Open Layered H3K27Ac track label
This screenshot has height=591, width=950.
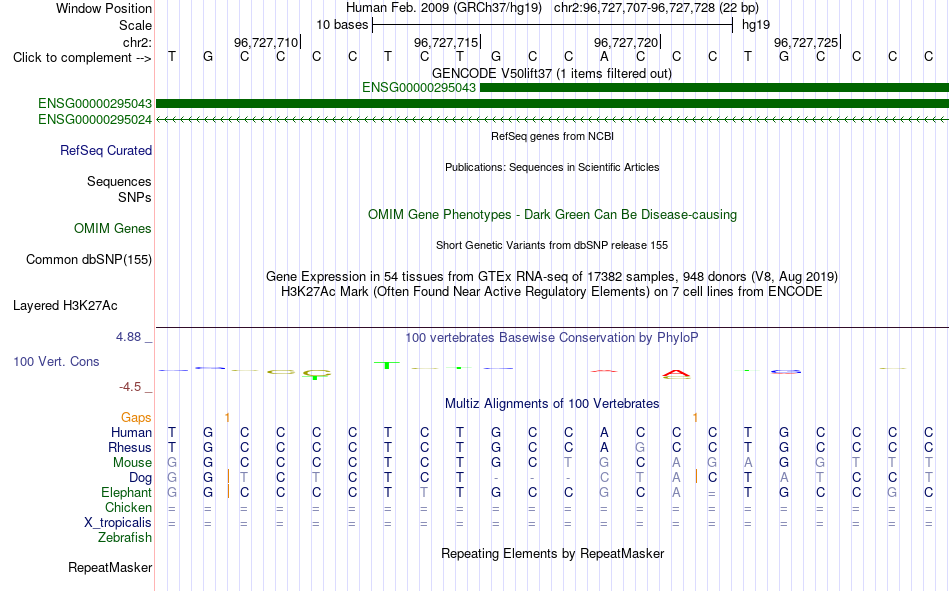pos(65,306)
